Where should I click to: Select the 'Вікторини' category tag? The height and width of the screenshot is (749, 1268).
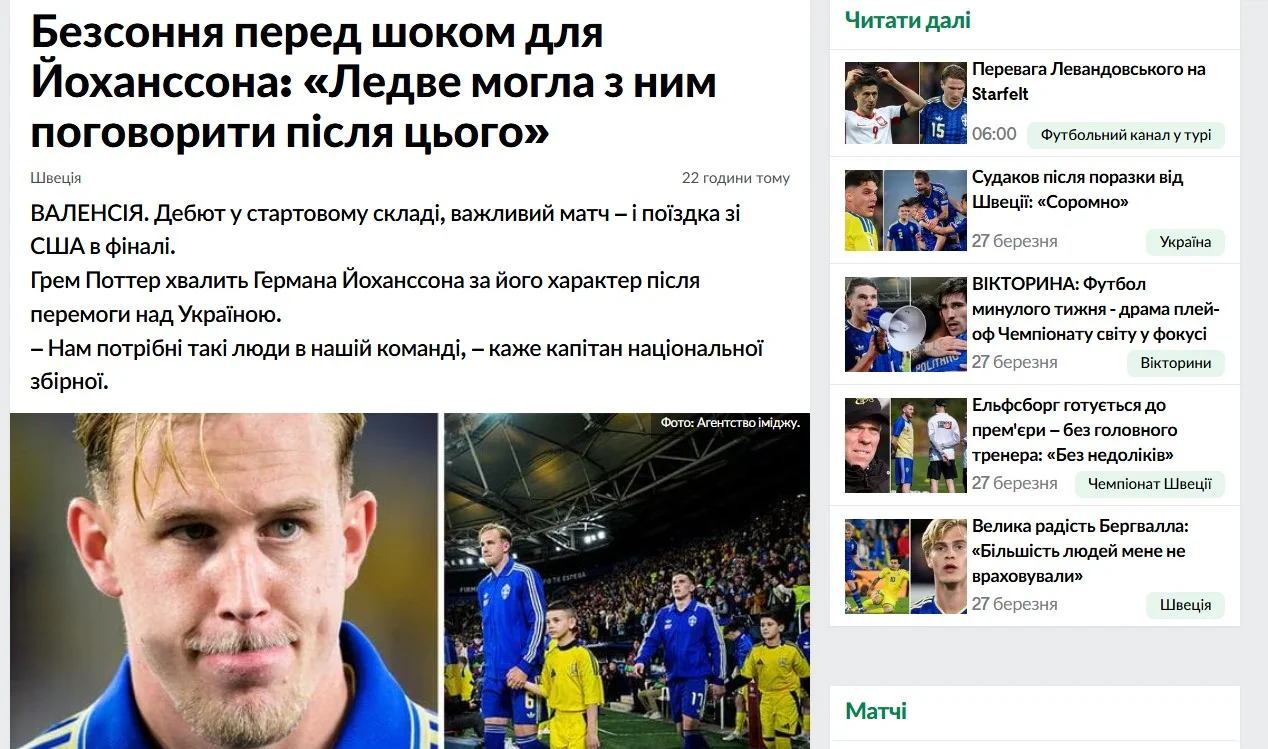click(x=1176, y=363)
